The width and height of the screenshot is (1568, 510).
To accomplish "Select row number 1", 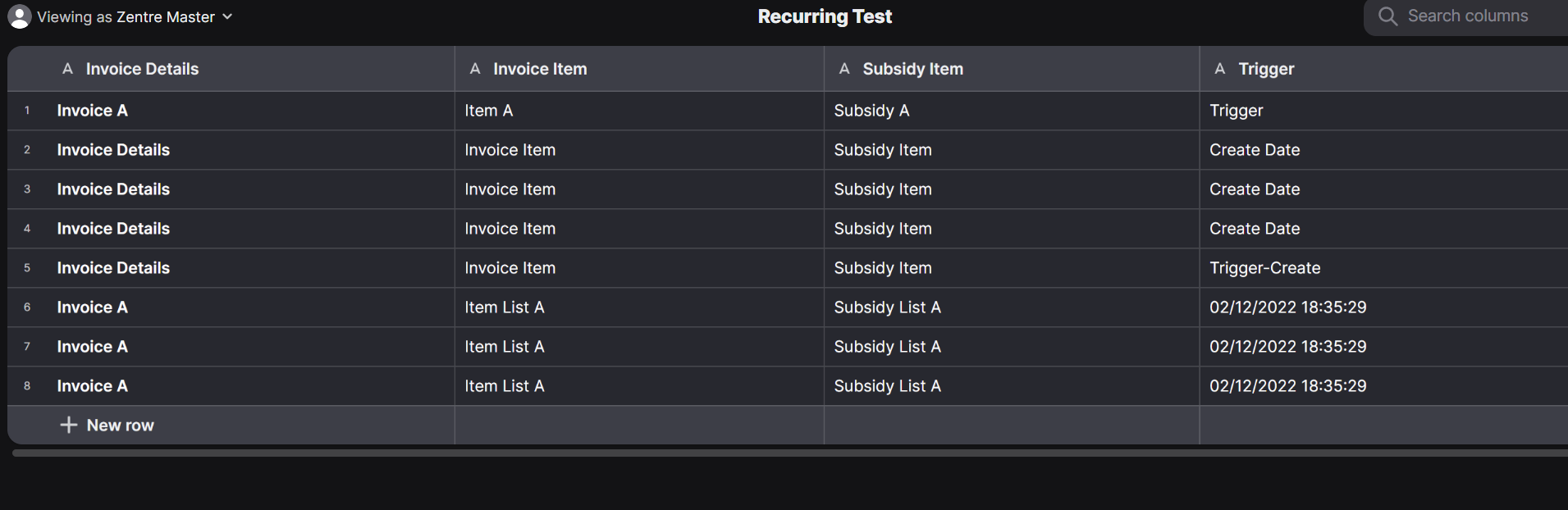I will 27,111.
